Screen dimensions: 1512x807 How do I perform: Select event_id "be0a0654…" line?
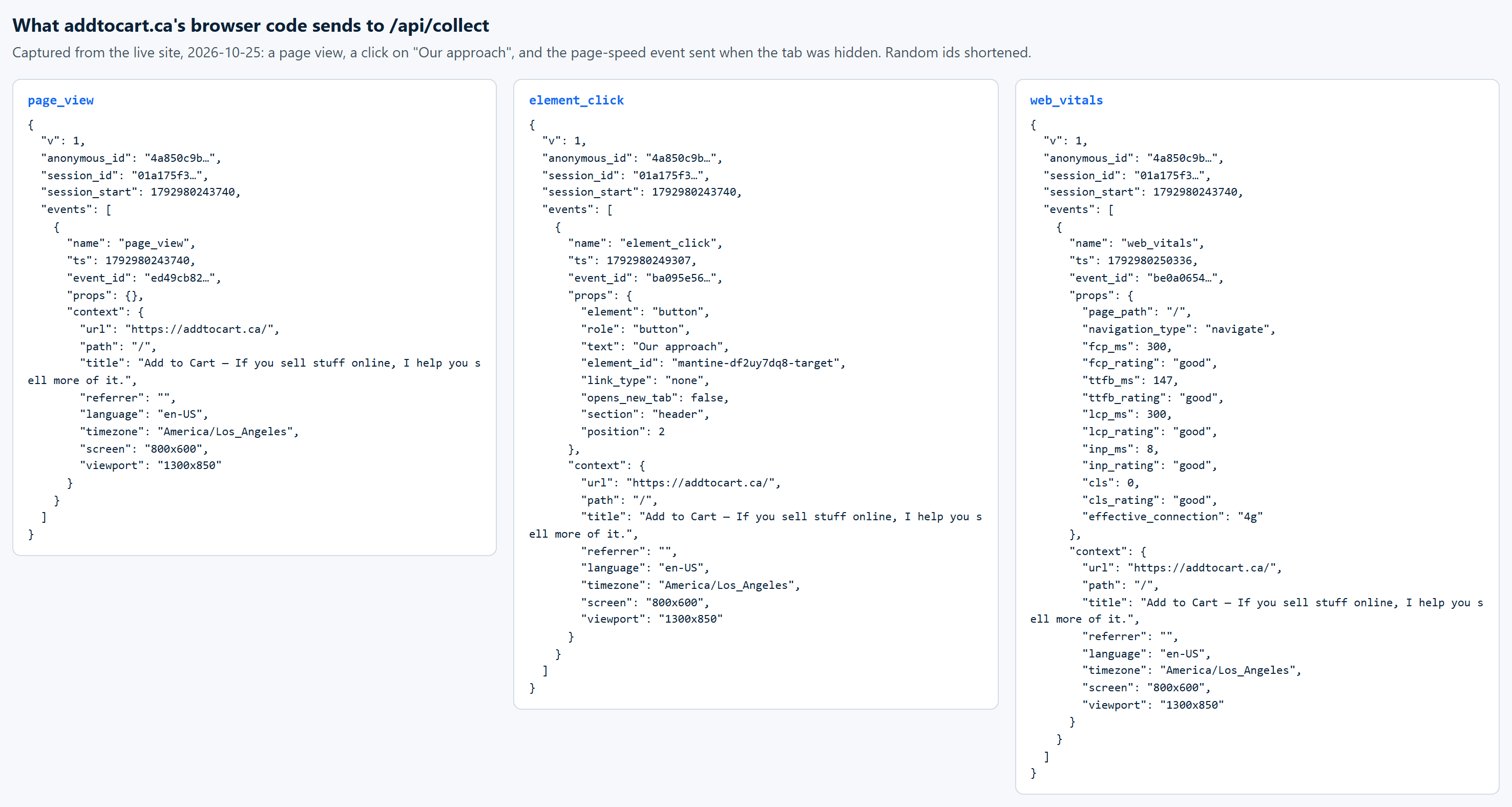click(1146, 278)
